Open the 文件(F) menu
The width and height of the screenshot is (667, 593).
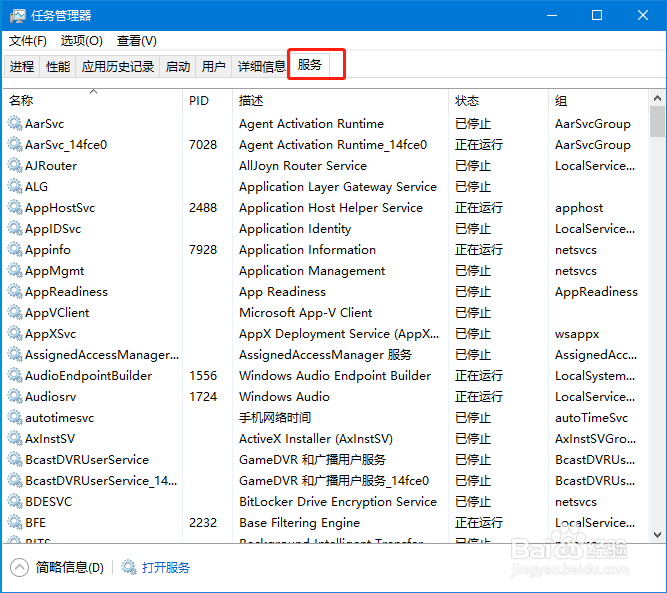(28, 41)
